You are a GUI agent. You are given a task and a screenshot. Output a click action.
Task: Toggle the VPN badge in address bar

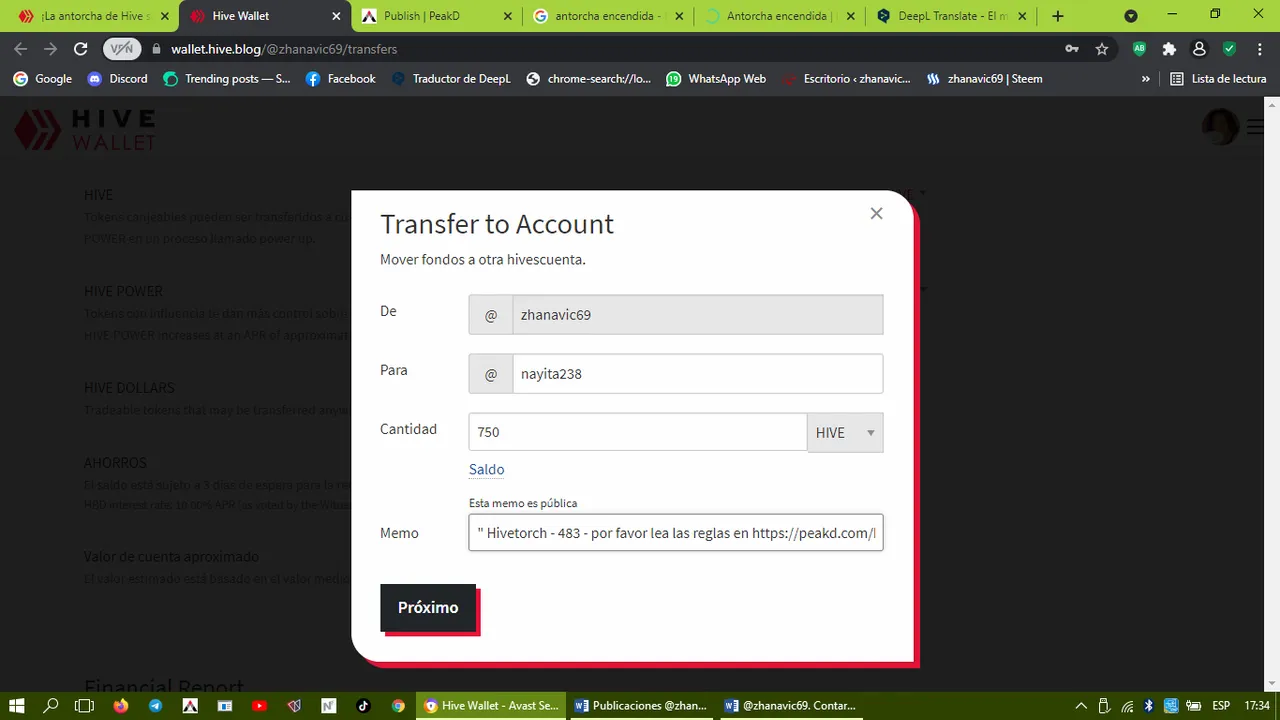tap(121, 49)
